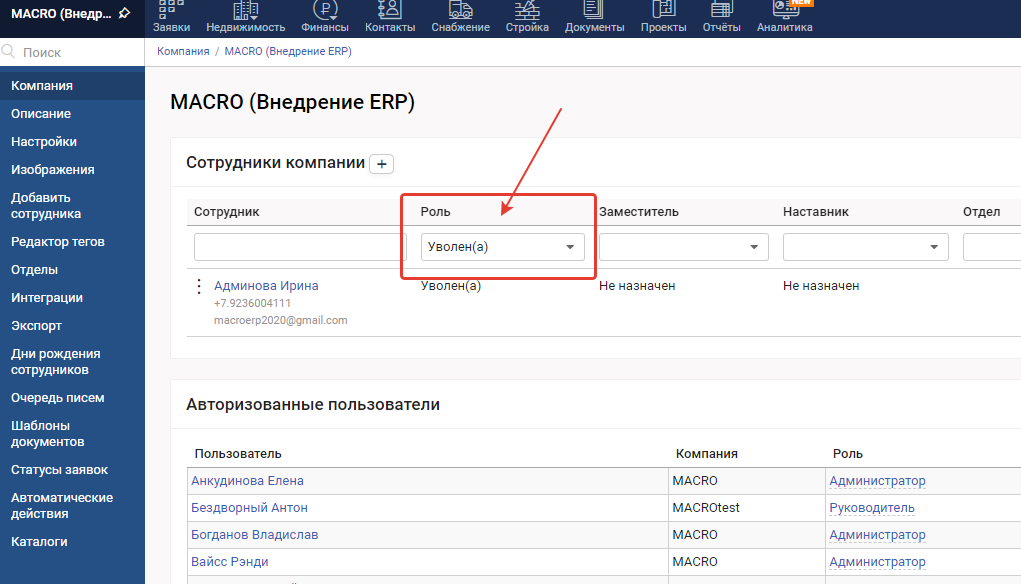The height and width of the screenshot is (584, 1021).
Task: Open Редактор тегов in the sidebar
Action: point(58,242)
